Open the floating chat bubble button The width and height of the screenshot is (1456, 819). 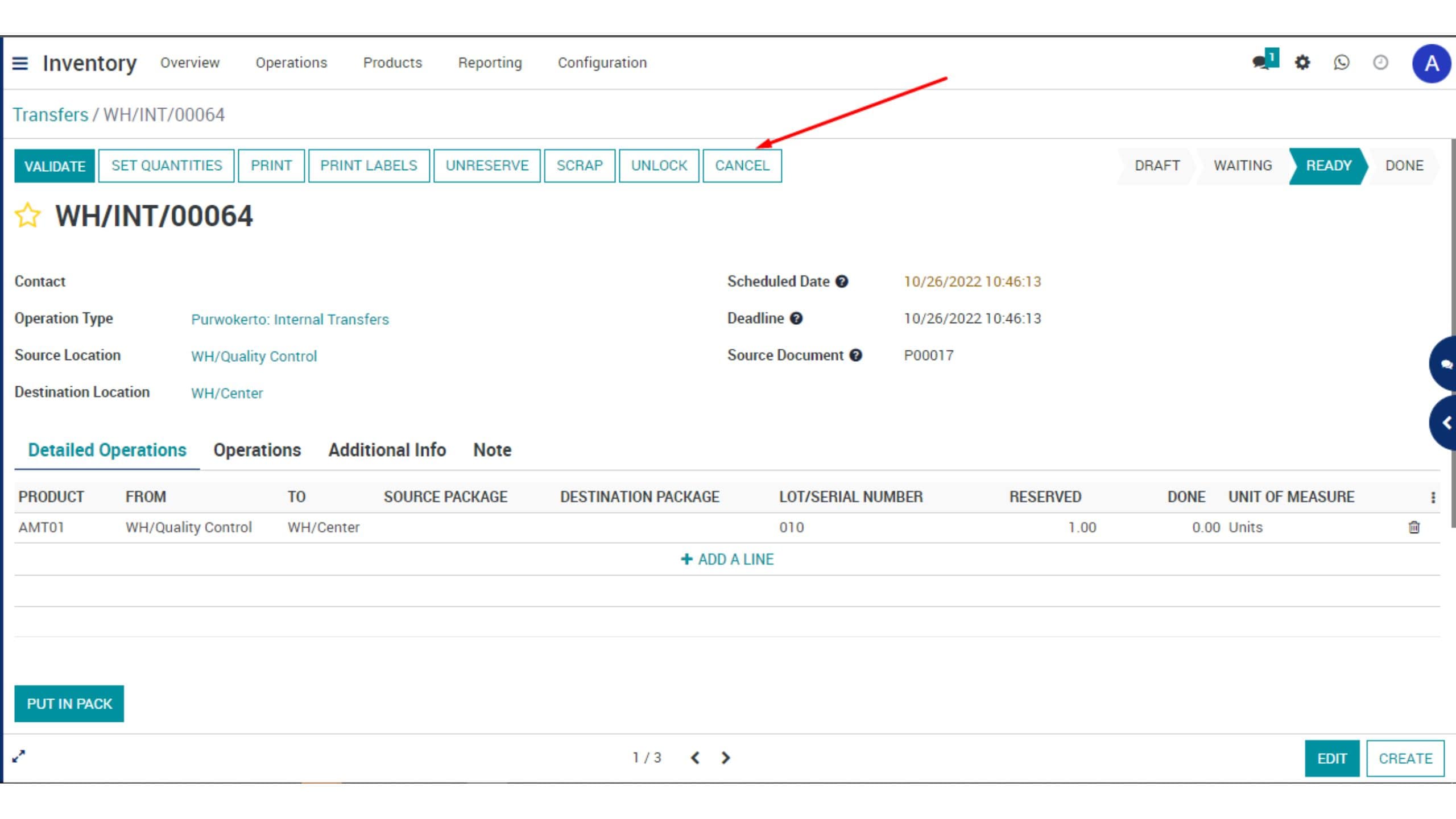tap(1443, 363)
